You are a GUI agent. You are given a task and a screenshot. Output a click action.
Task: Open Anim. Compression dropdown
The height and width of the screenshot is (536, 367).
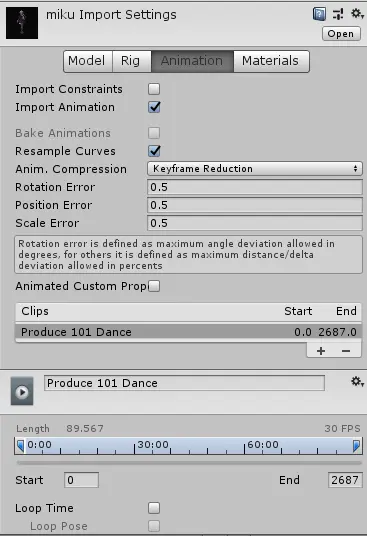pyautogui.click(x=255, y=169)
